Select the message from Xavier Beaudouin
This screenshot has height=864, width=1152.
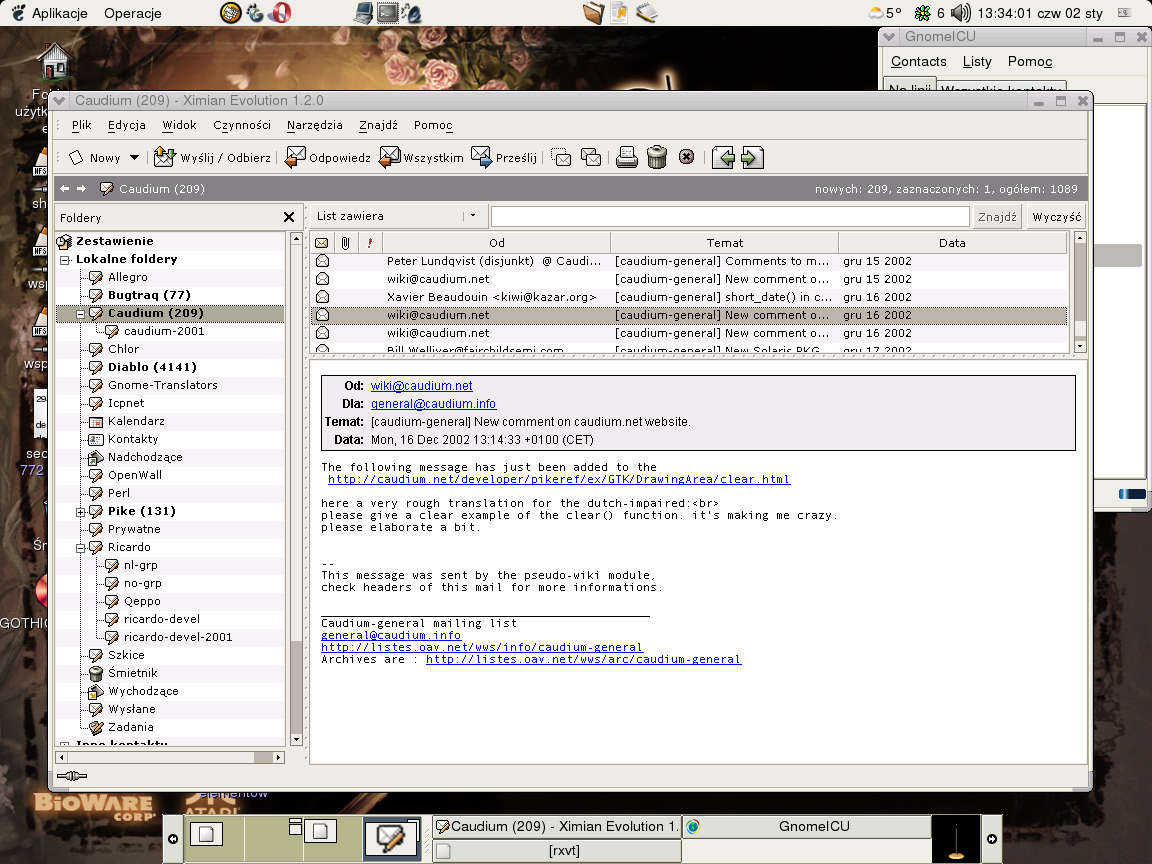(688, 297)
